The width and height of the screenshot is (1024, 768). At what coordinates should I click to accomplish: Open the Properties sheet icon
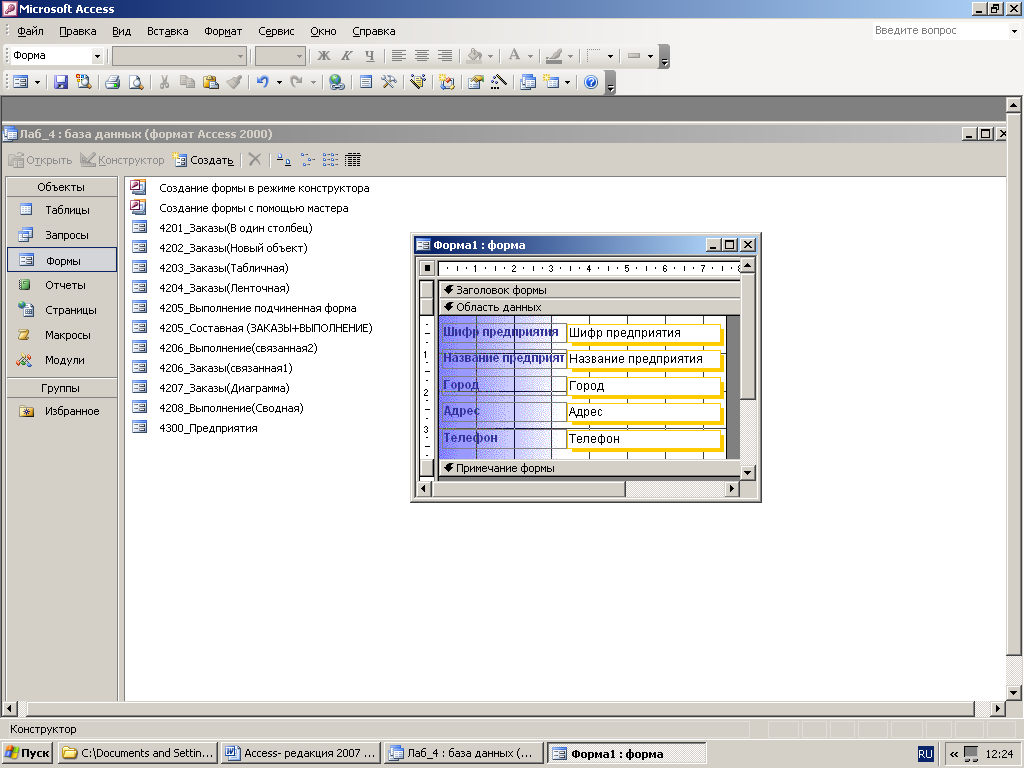[x=475, y=82]
